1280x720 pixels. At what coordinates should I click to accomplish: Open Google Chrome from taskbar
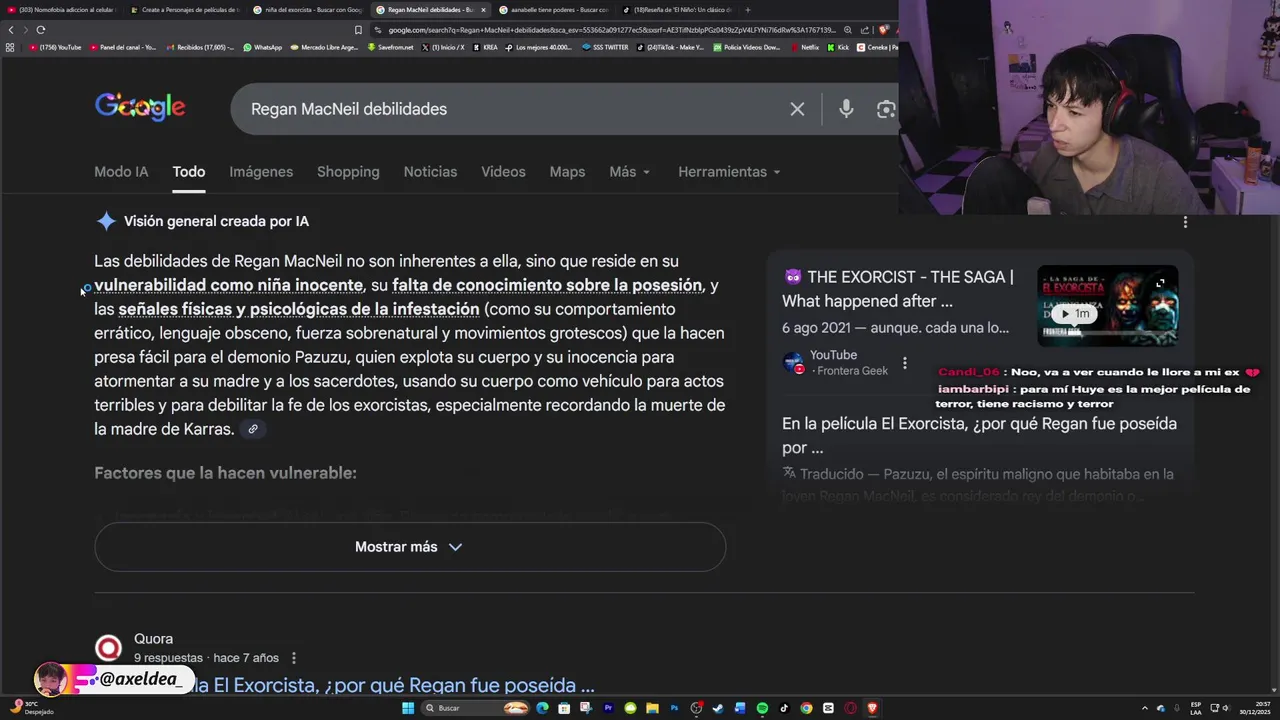click(806, 708)
